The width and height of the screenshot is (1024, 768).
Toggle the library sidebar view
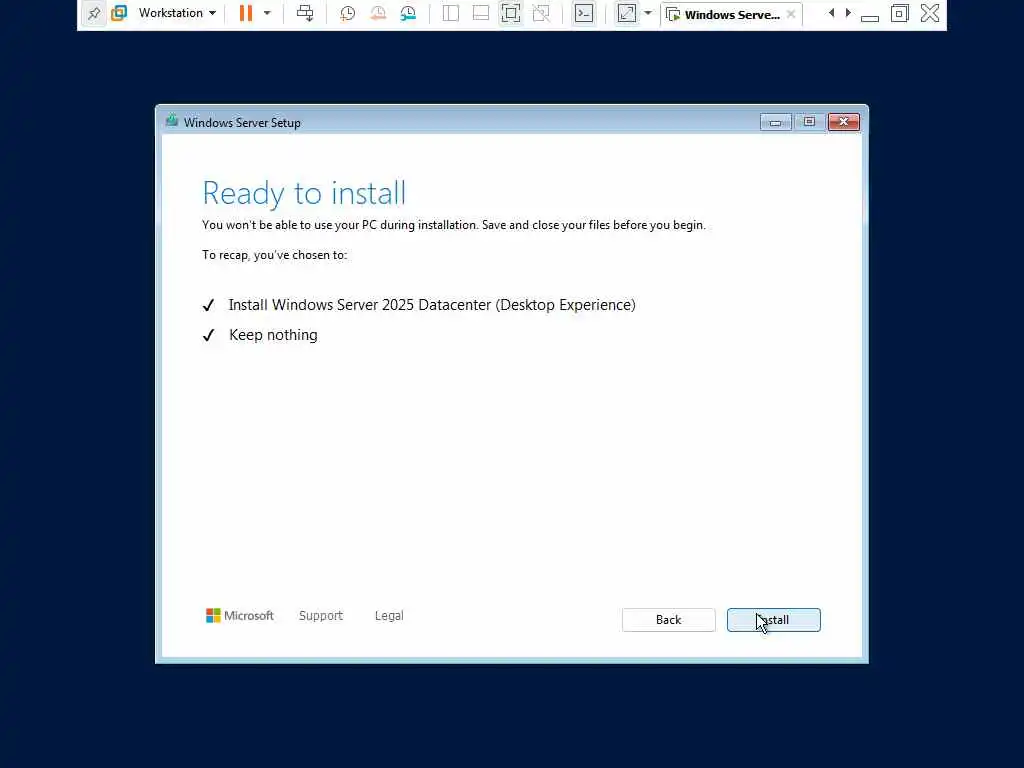click(451, 13)
